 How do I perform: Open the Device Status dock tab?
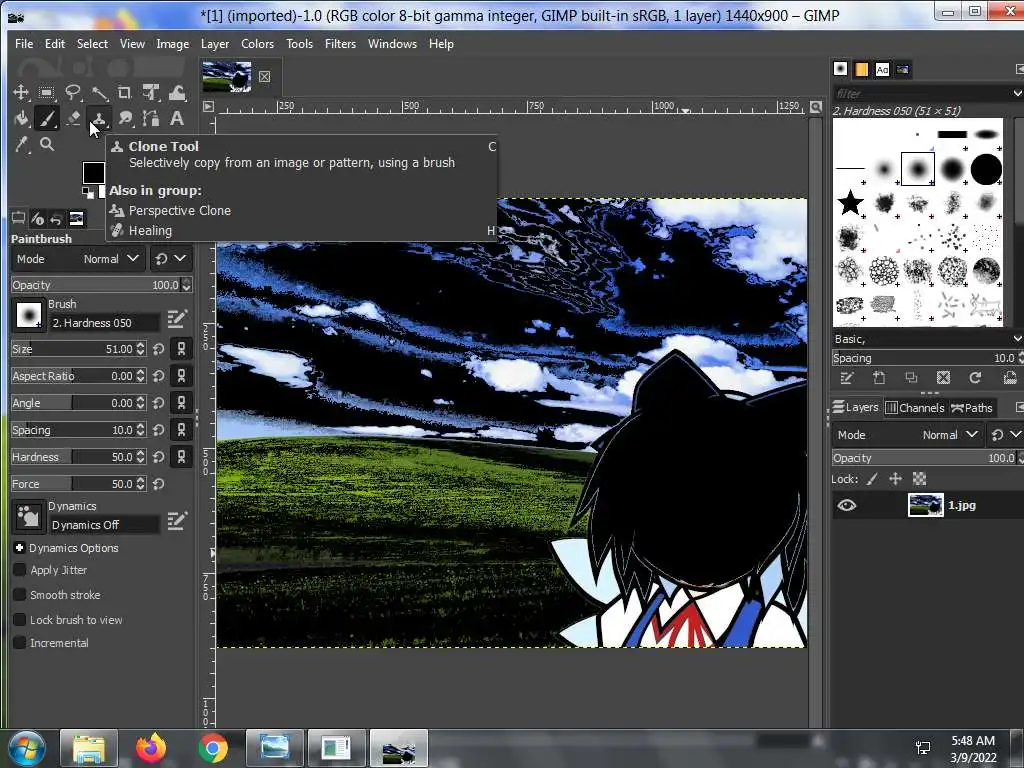[x=37, y=218]
